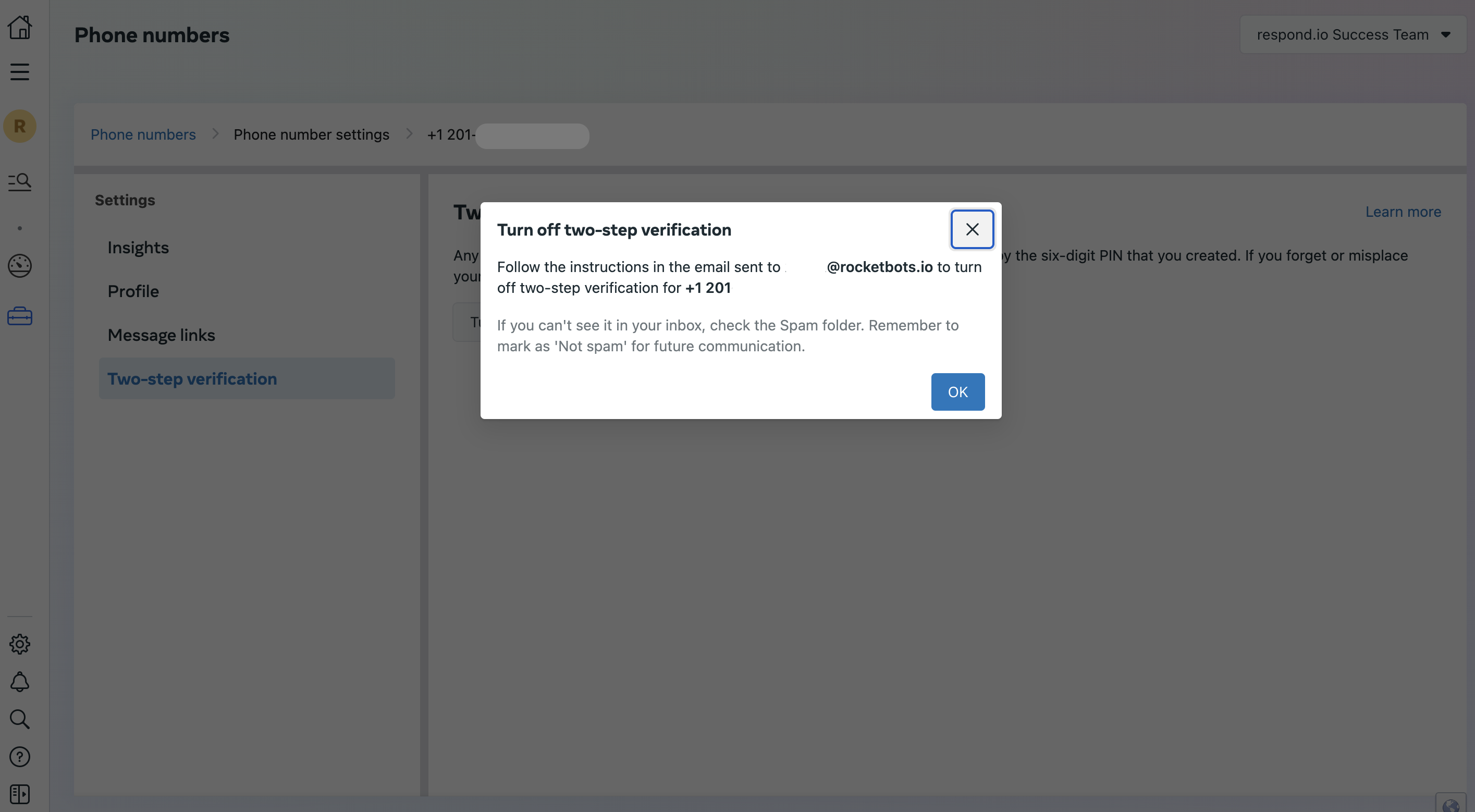This screenshot has height=812, width=1475.
Task: Go to Phone numbers breadcrumb link
Action: click(143, 134)
